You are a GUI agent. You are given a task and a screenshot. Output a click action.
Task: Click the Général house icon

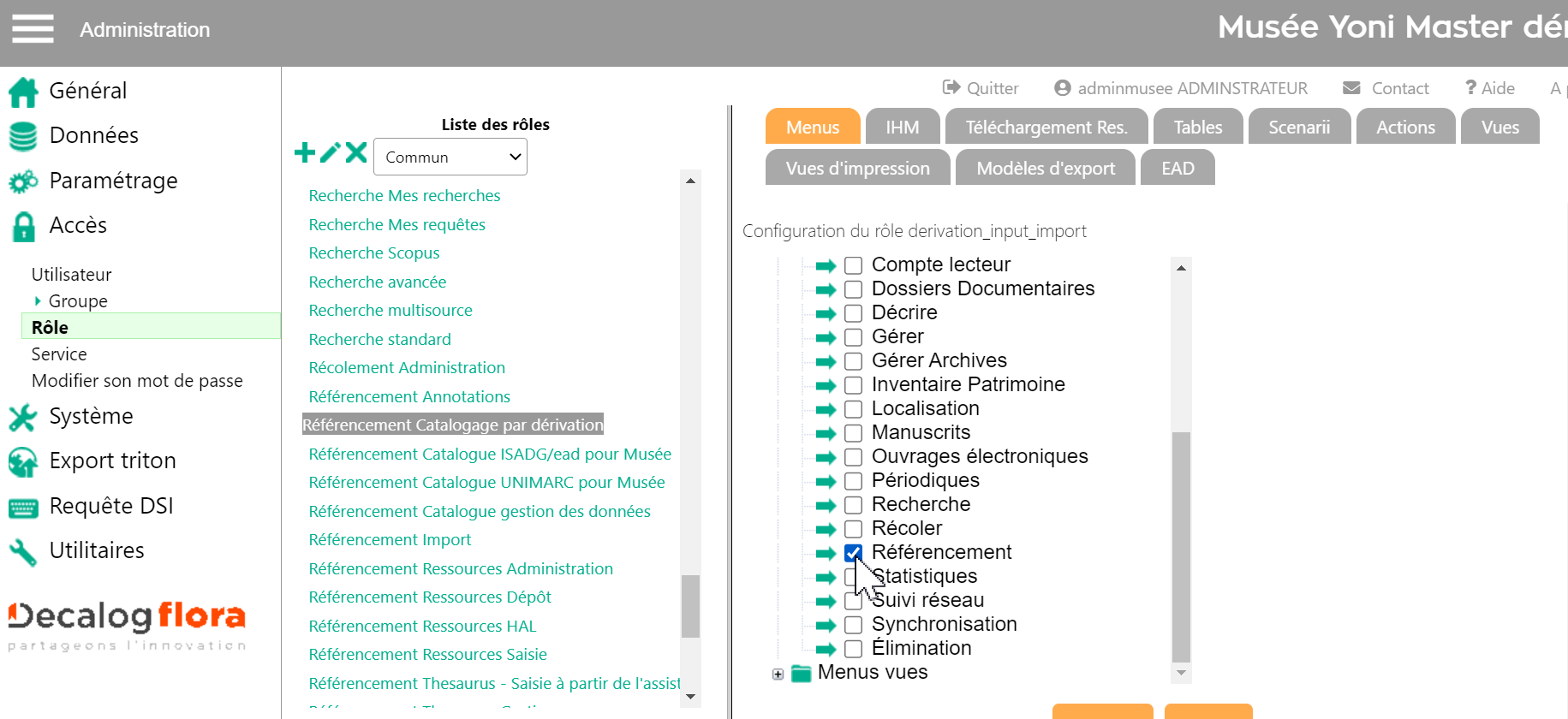23,92
